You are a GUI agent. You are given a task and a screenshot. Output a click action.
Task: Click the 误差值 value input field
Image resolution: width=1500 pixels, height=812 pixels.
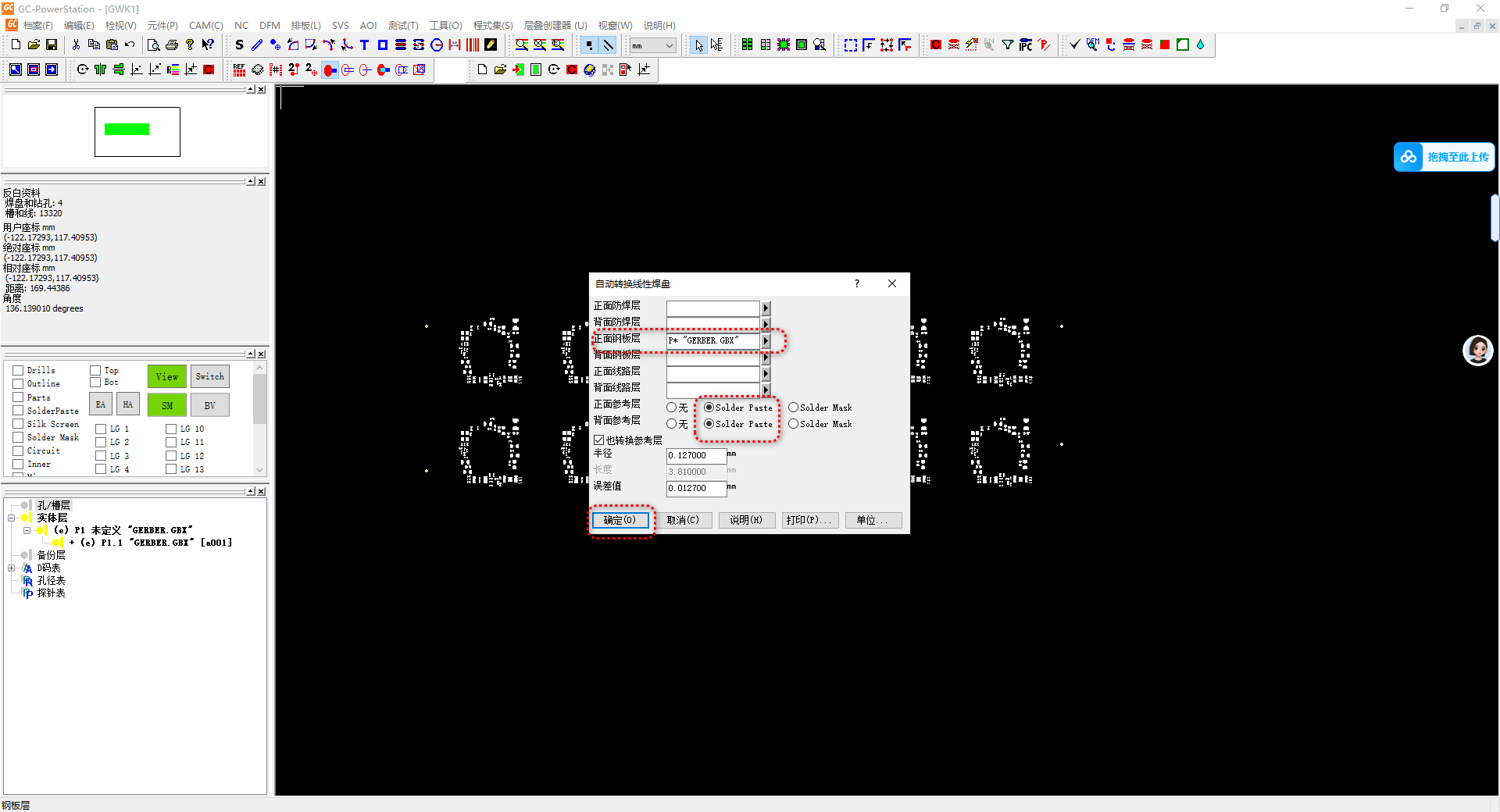[696, 488]
